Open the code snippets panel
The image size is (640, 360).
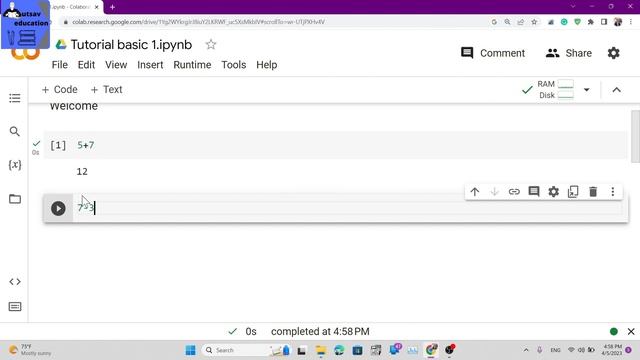(15, 282)
